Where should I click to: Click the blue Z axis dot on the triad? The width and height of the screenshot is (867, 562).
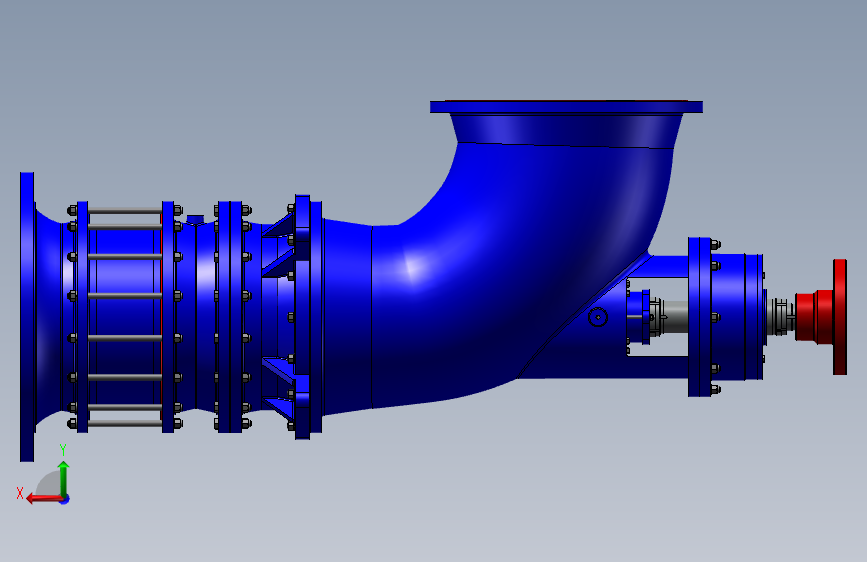[65, 499]
